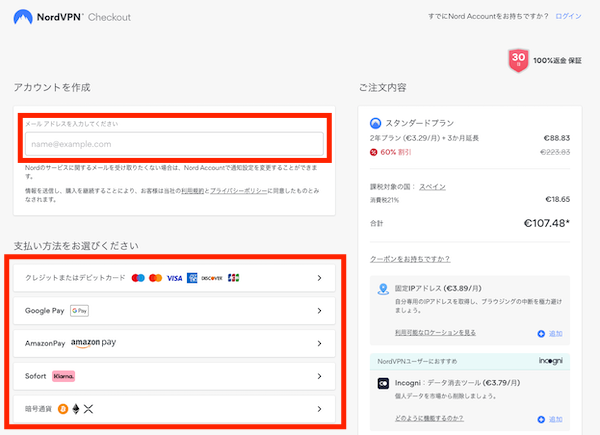The image size is (600, 435).
Task: Expand the AmazonPay payment option
Action: (174, 344)
